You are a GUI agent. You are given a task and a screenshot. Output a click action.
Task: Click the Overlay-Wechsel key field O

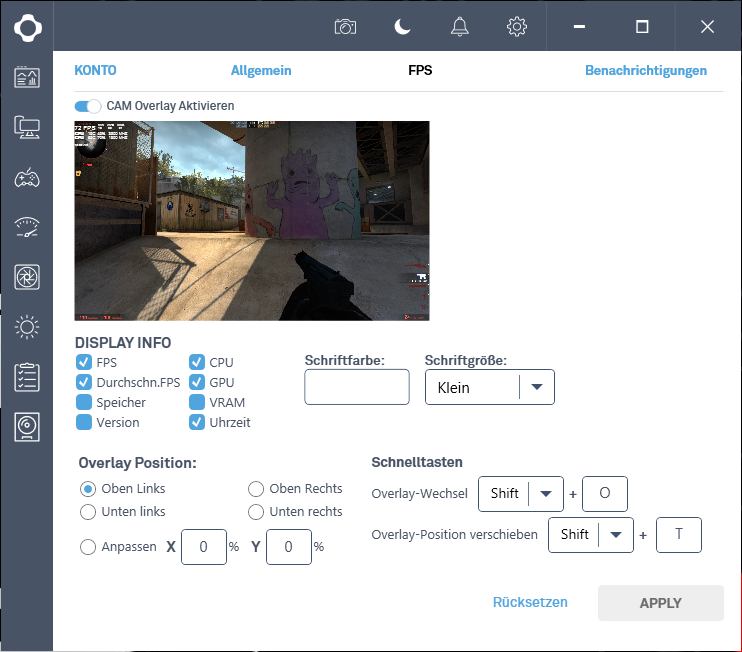[605, 494]
